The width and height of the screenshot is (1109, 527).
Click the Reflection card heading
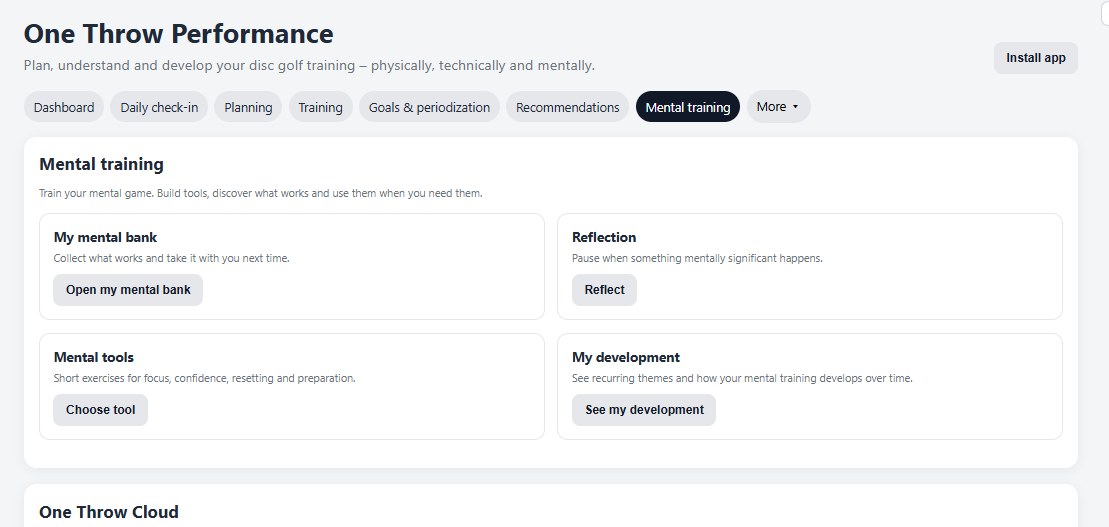pyautogui.click(x=604, y=237)
